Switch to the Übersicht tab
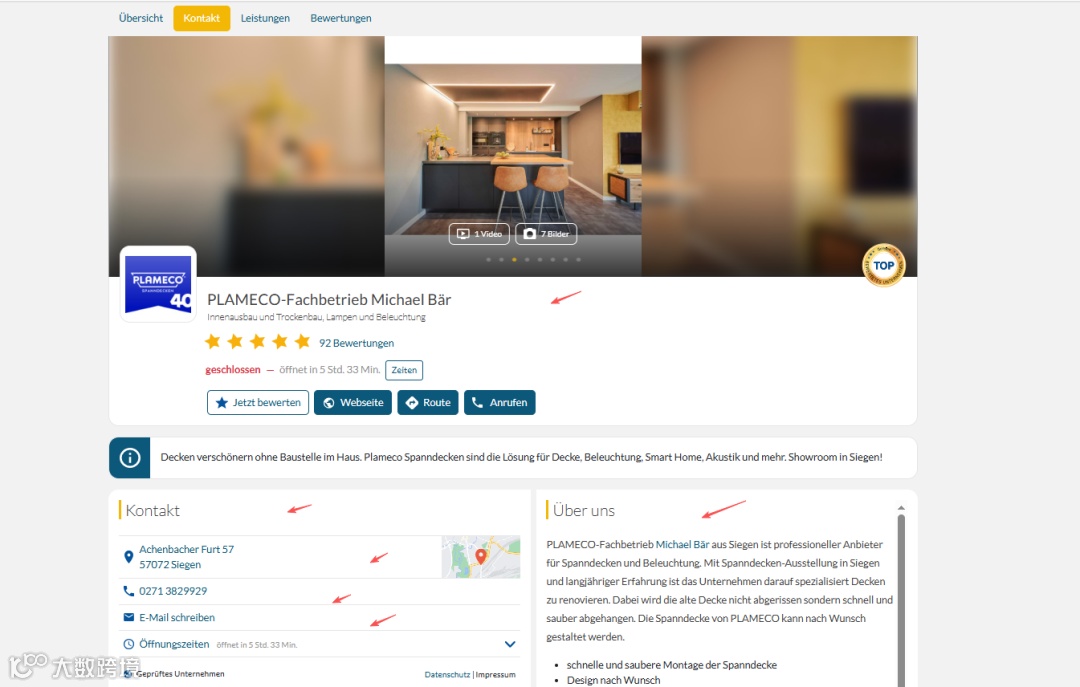The image size is (1080, 687). pos(141,18)
